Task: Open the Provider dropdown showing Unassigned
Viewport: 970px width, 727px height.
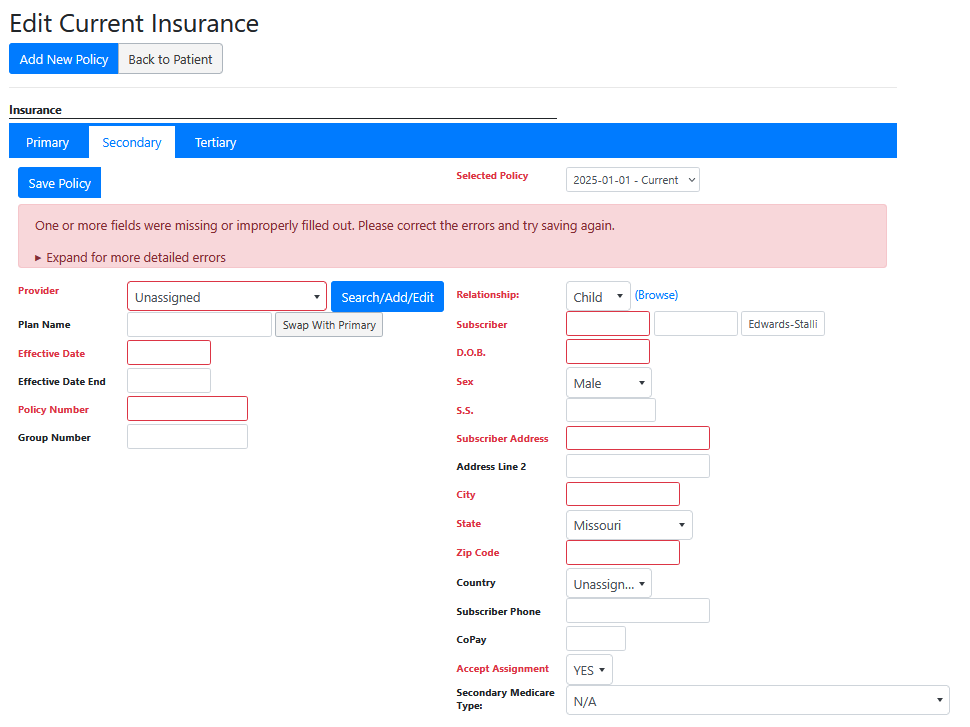Action: (x=227, y=296)
